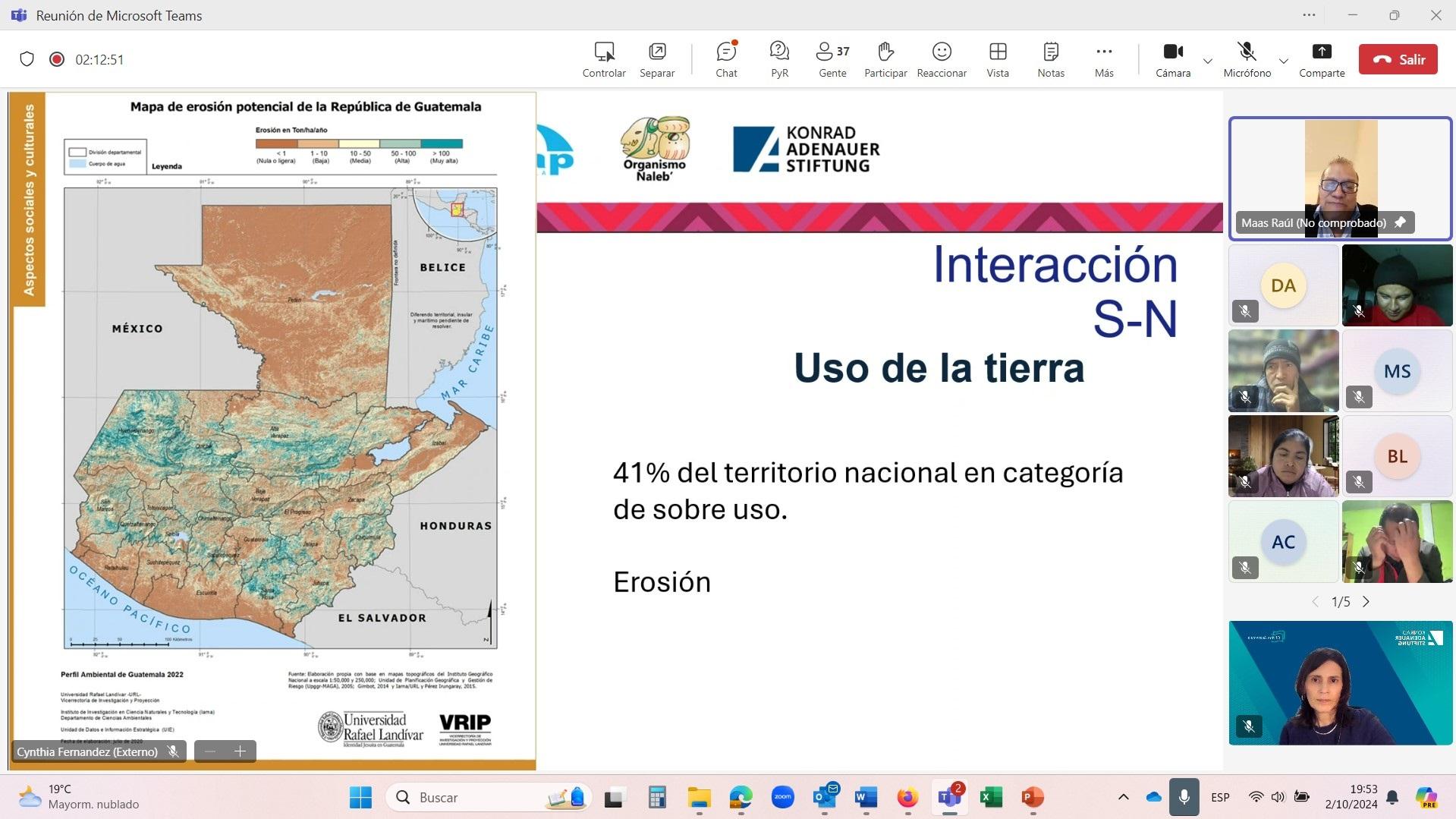Screen dimensions: 1456x819
Task: Show the Gente participants list
Action: (832, 59)
